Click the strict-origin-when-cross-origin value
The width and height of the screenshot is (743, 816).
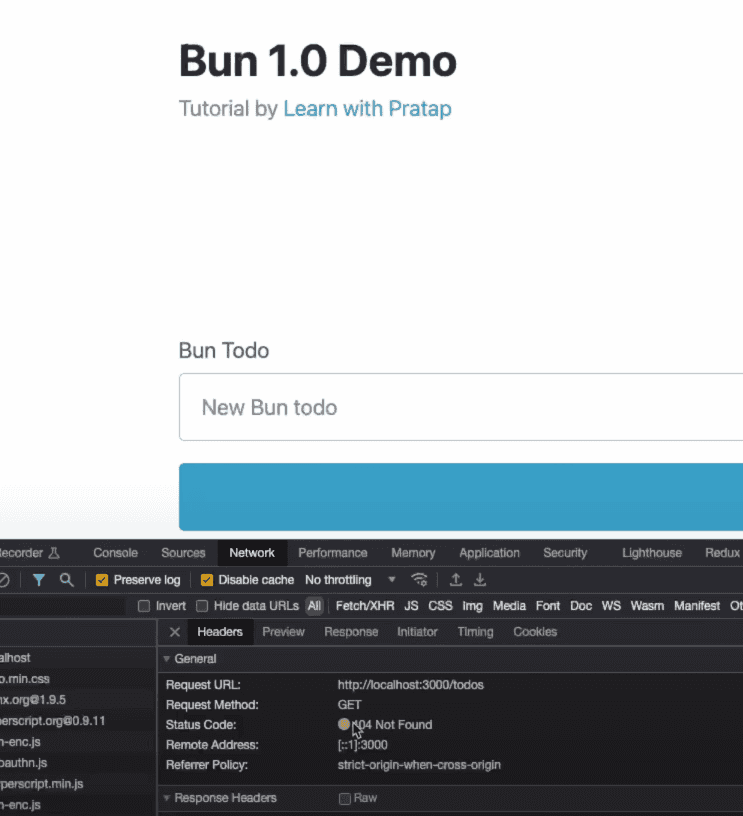point(419,765)
